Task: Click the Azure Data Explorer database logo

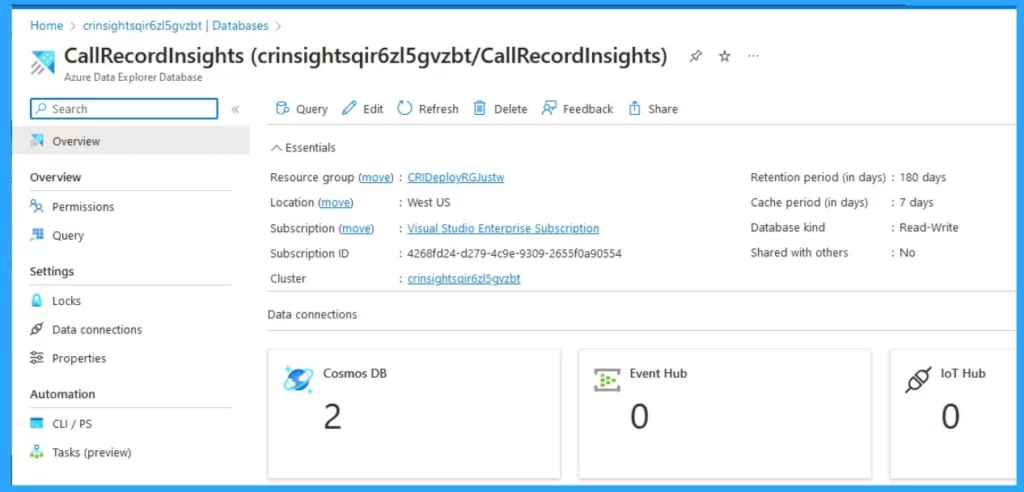Action: [43, 63]
